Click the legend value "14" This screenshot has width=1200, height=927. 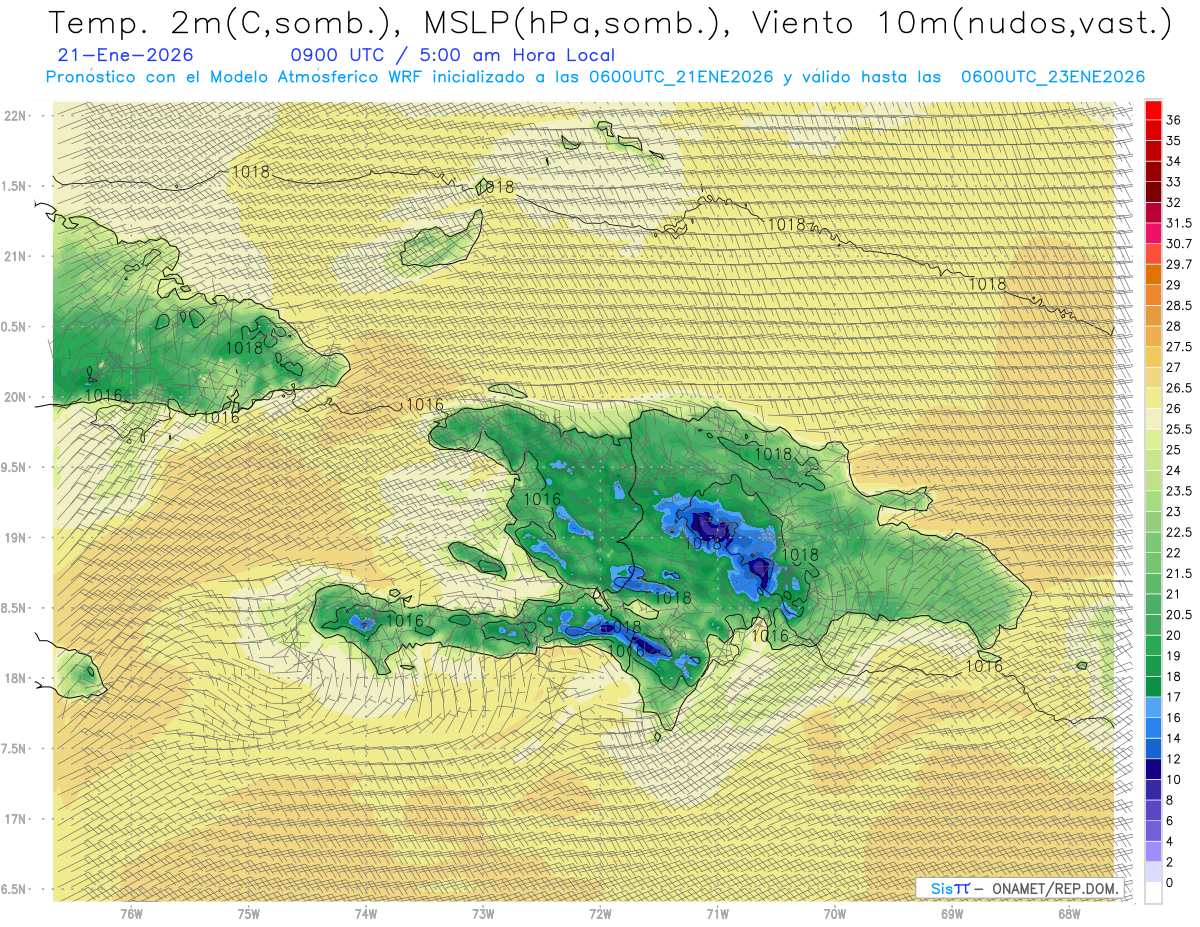(1174, 738)
